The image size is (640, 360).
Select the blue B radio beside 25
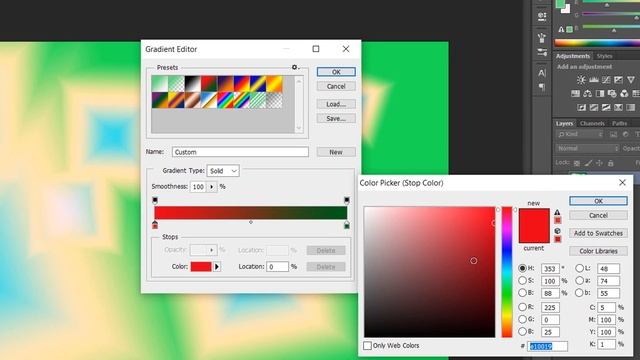[x=522, y=331]
